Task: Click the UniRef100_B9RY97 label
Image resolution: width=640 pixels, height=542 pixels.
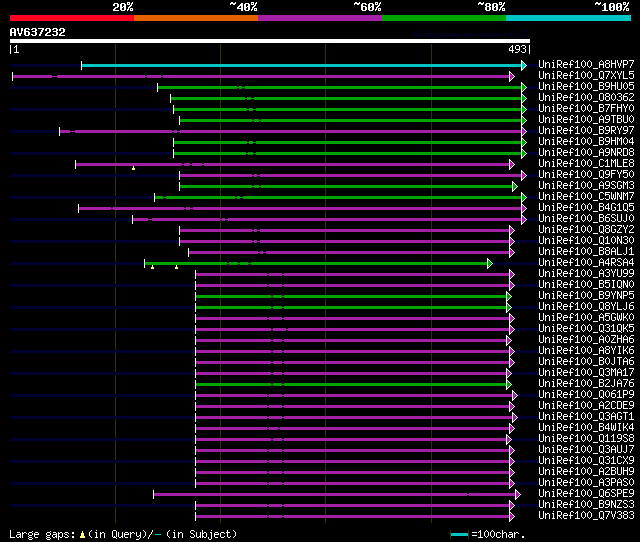Action: pyautogui.click(x=586, y=131)
